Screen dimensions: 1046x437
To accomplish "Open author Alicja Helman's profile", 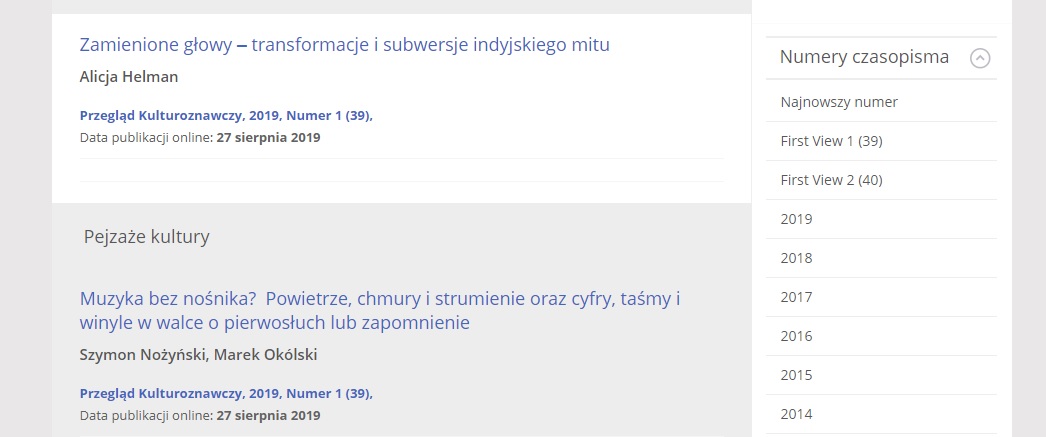I will click(129, 77).
